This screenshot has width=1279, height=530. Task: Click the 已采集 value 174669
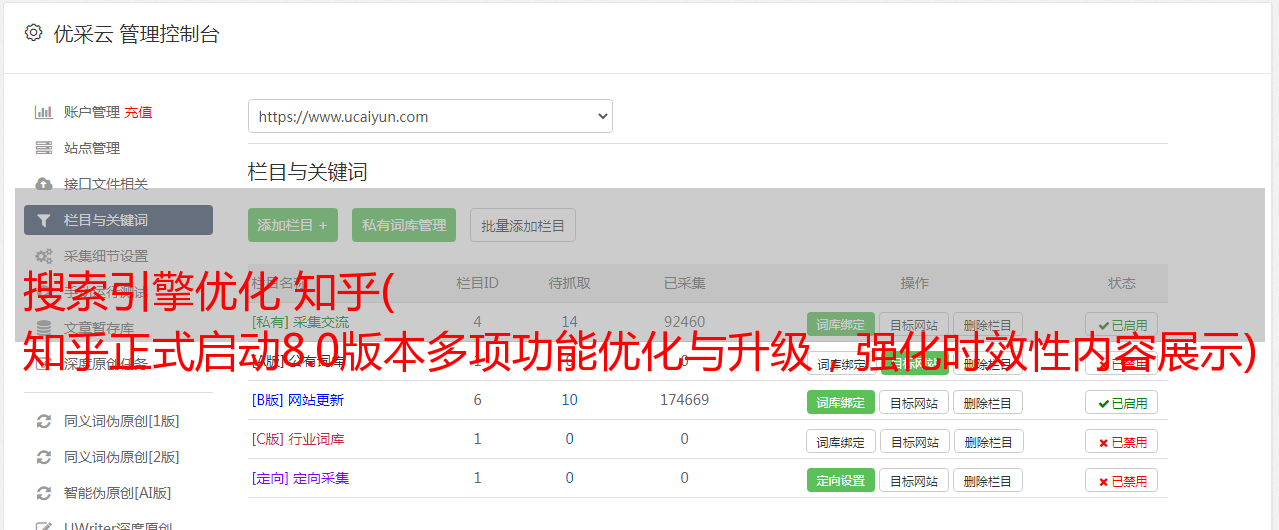tap(684, 400)
